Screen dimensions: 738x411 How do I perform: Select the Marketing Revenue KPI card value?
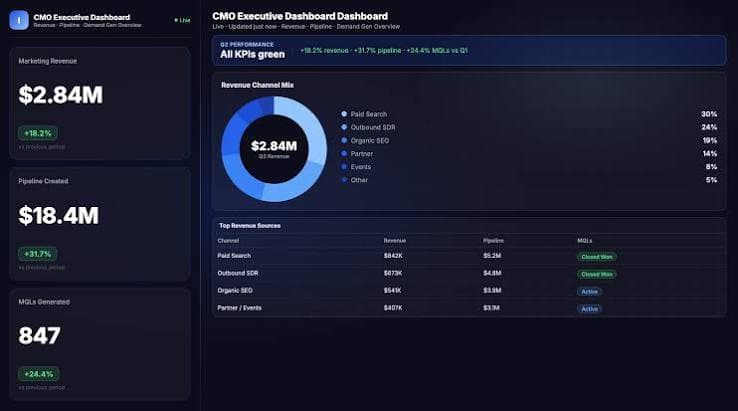click(x=60, y=95)
